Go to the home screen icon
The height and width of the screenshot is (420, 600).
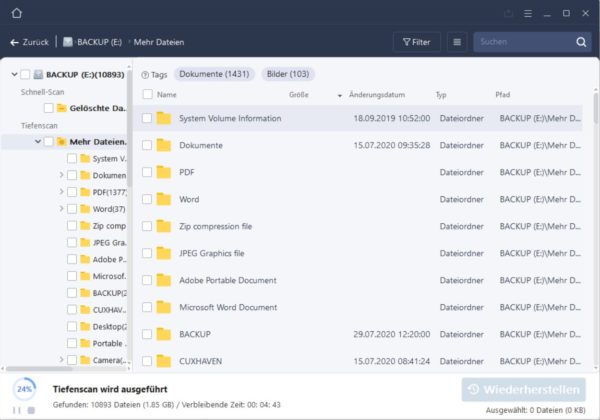coord(16,13)
